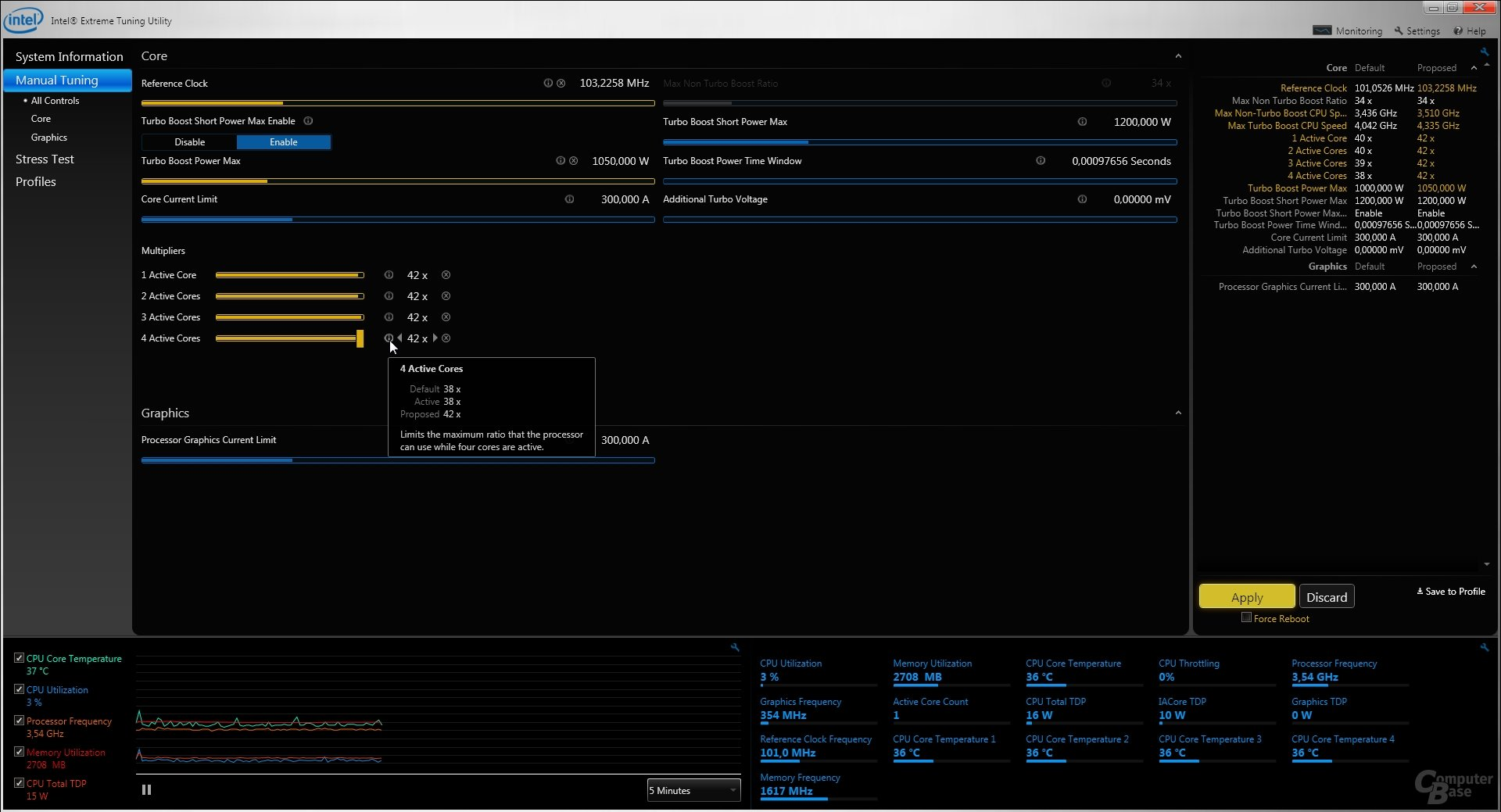Toggle the Processor Frequency graph checkbox
The width and height of the screenshot is (1501, 812).
[x=20, y=721]
